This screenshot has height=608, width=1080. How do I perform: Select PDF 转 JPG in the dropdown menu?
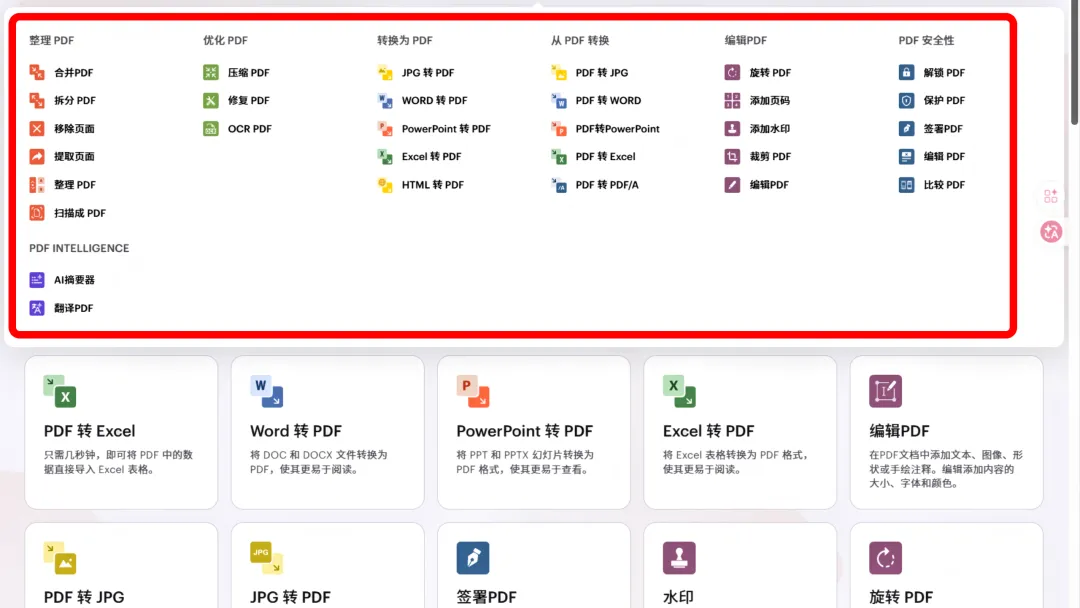[590, 72]
